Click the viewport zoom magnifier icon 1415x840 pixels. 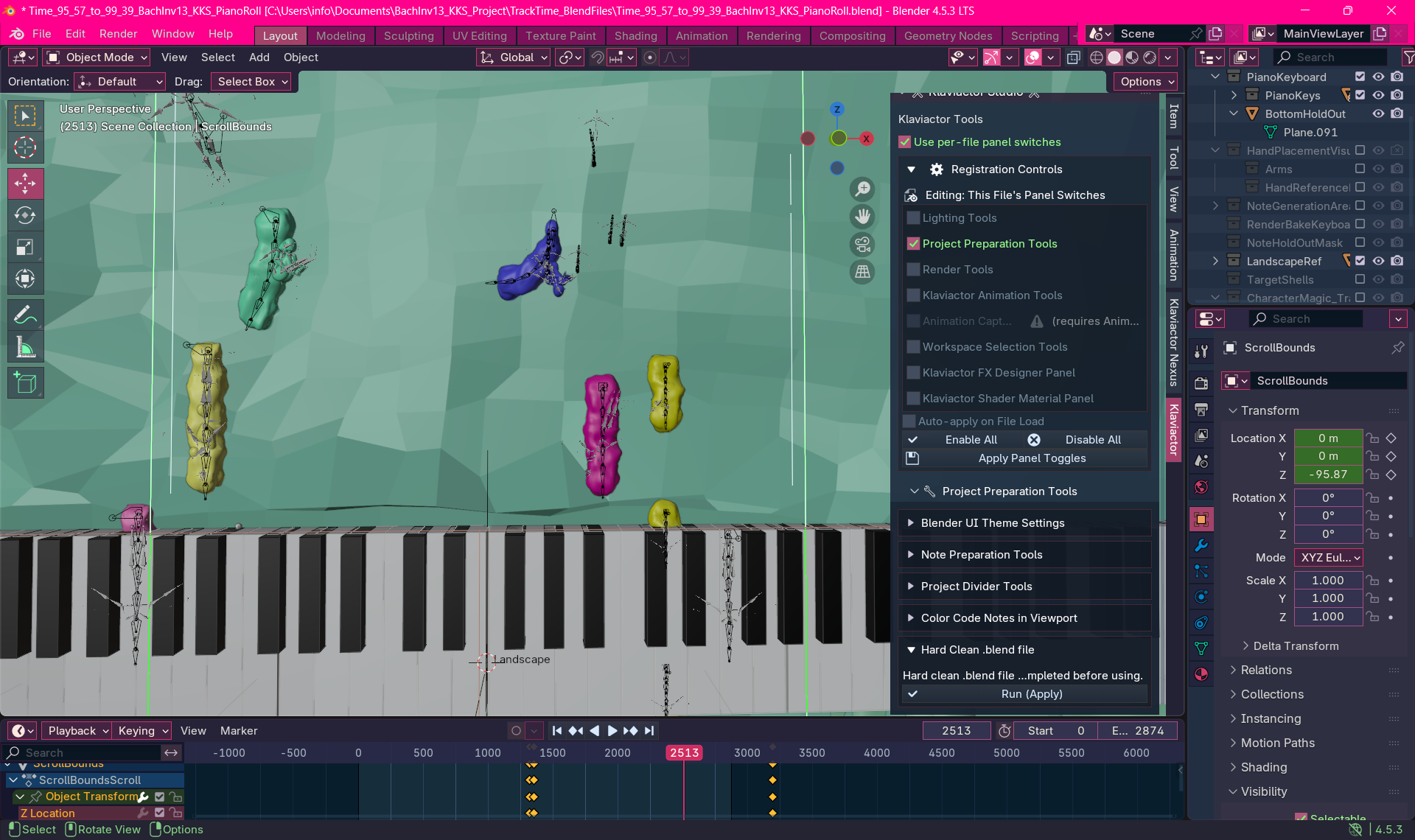point(862,189)
